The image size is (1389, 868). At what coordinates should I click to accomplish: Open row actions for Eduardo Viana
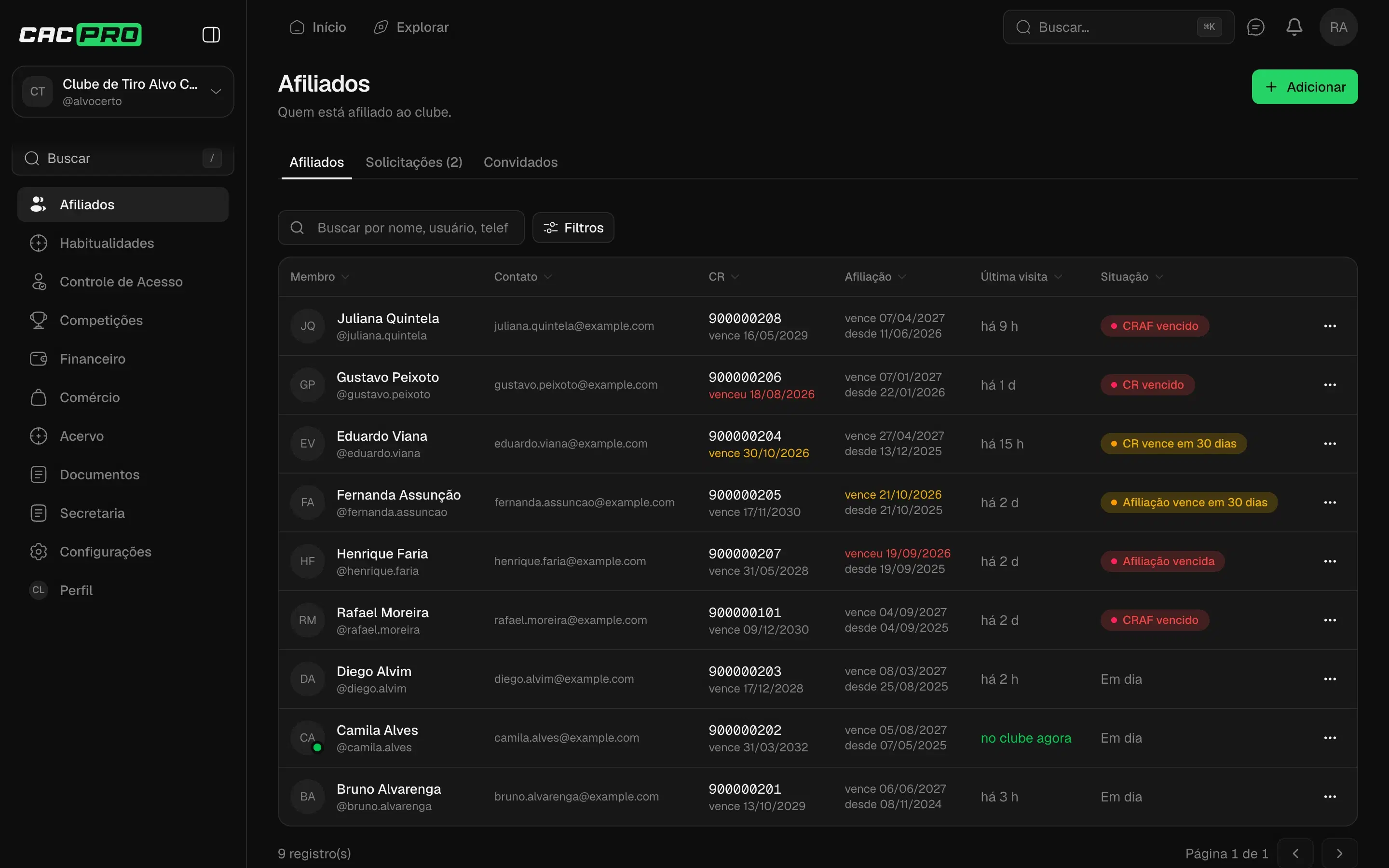[1329, 444]
